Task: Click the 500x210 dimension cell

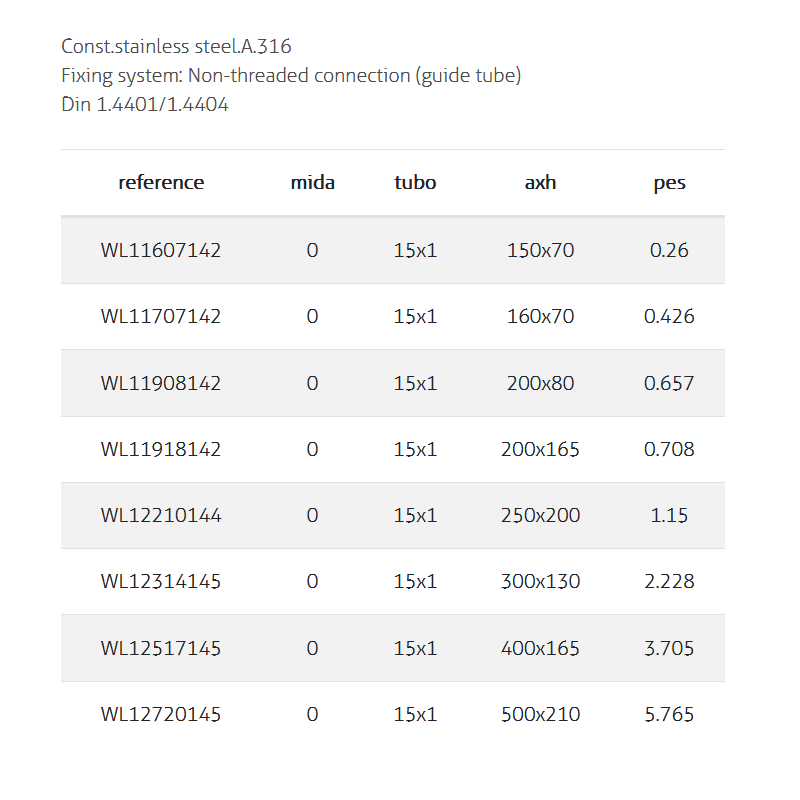Action: coord(540,715)
